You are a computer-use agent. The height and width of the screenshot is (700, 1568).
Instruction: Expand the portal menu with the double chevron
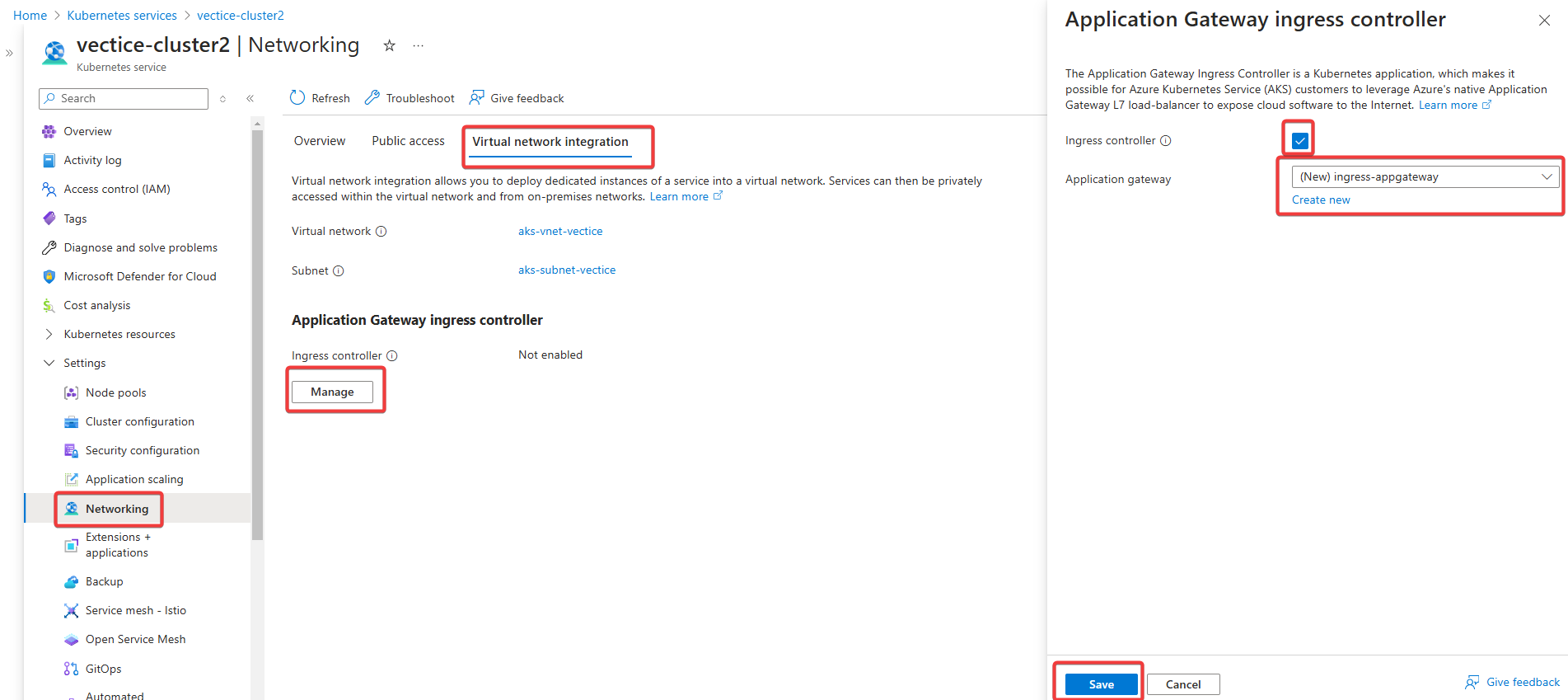[10, 53]
